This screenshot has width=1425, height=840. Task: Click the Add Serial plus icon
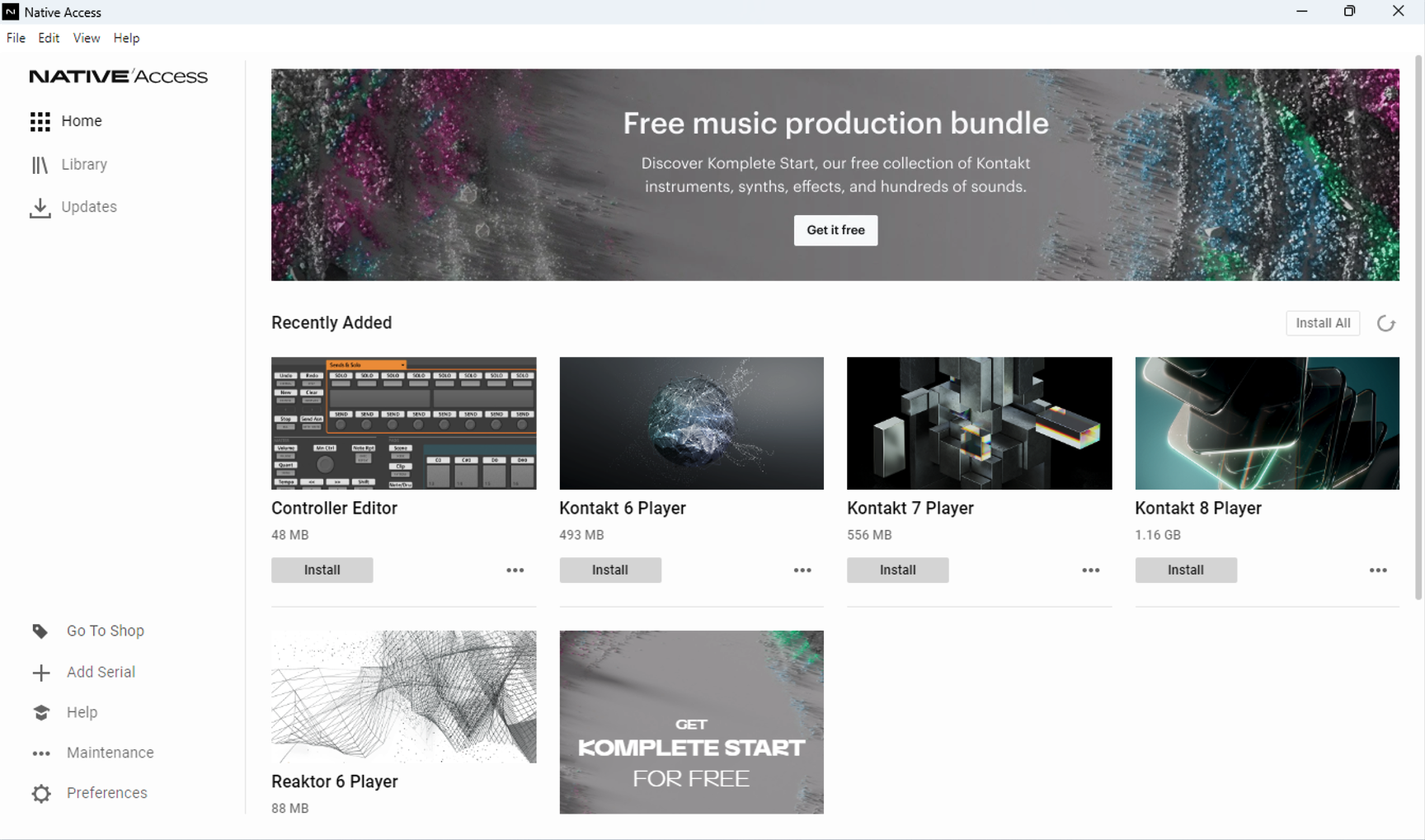(41, 673)
